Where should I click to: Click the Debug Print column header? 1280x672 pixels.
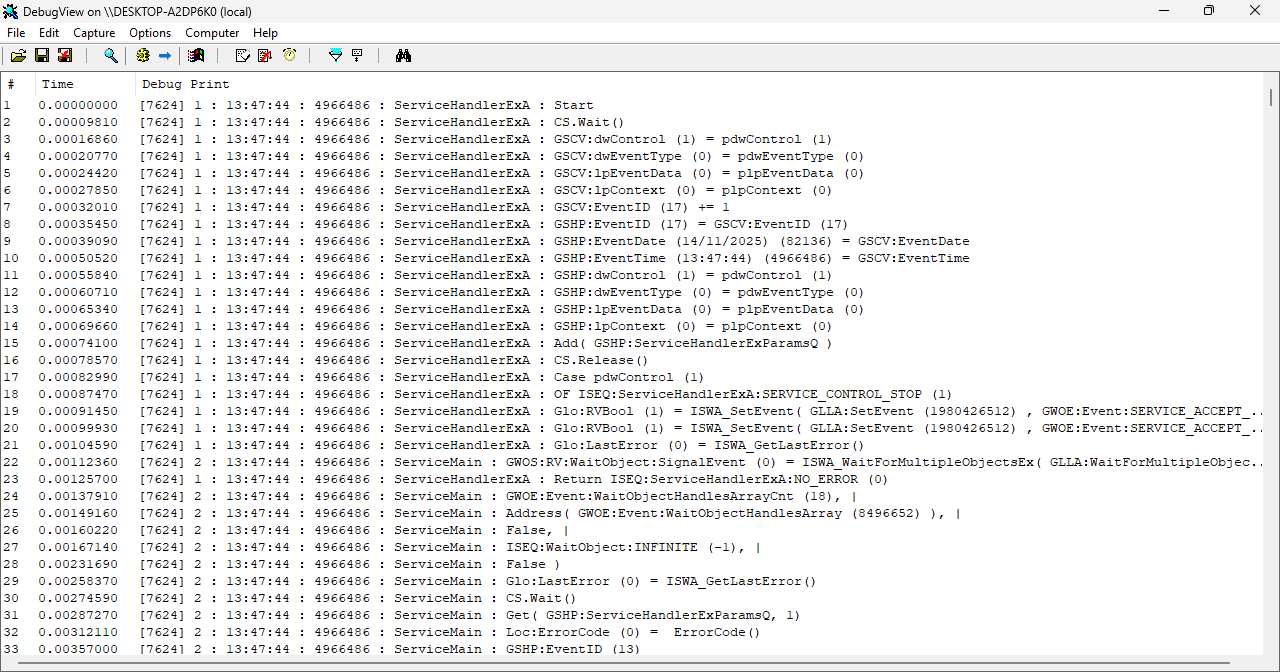point(186,84)
